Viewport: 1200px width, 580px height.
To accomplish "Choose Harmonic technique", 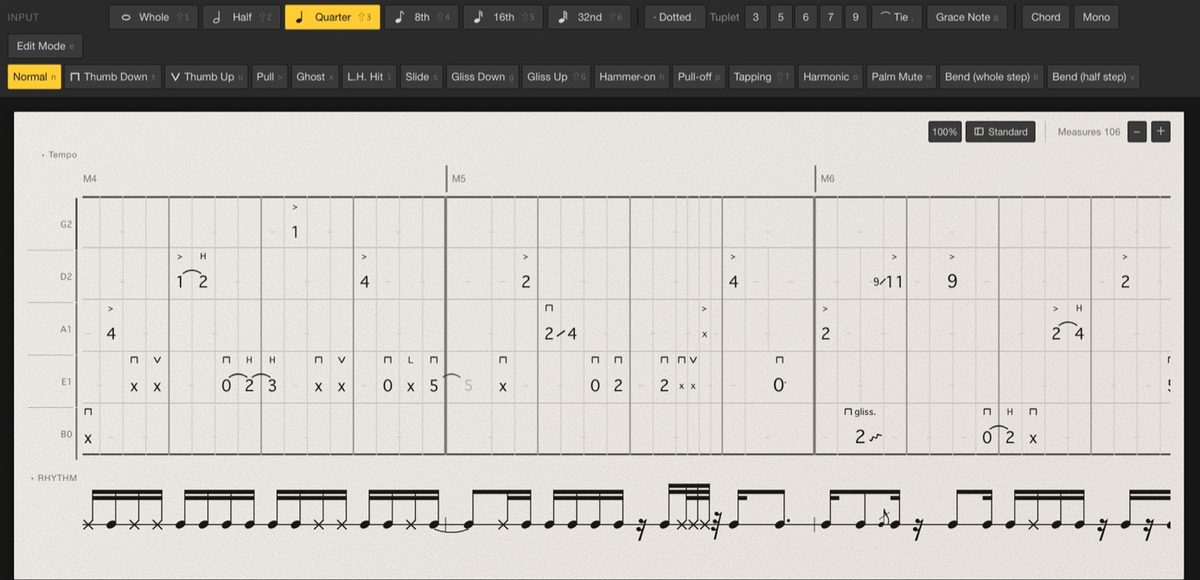I will (830, 77).
